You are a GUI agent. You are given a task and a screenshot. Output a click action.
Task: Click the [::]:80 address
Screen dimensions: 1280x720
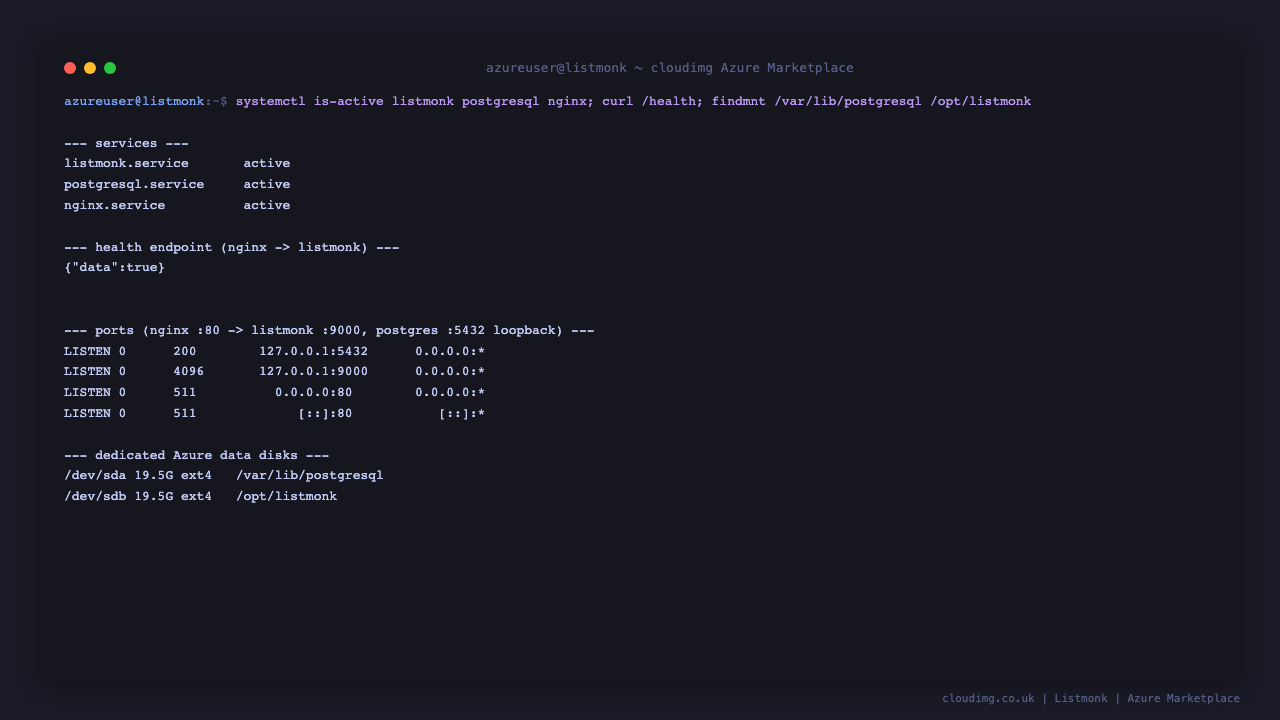click(325, 414)
